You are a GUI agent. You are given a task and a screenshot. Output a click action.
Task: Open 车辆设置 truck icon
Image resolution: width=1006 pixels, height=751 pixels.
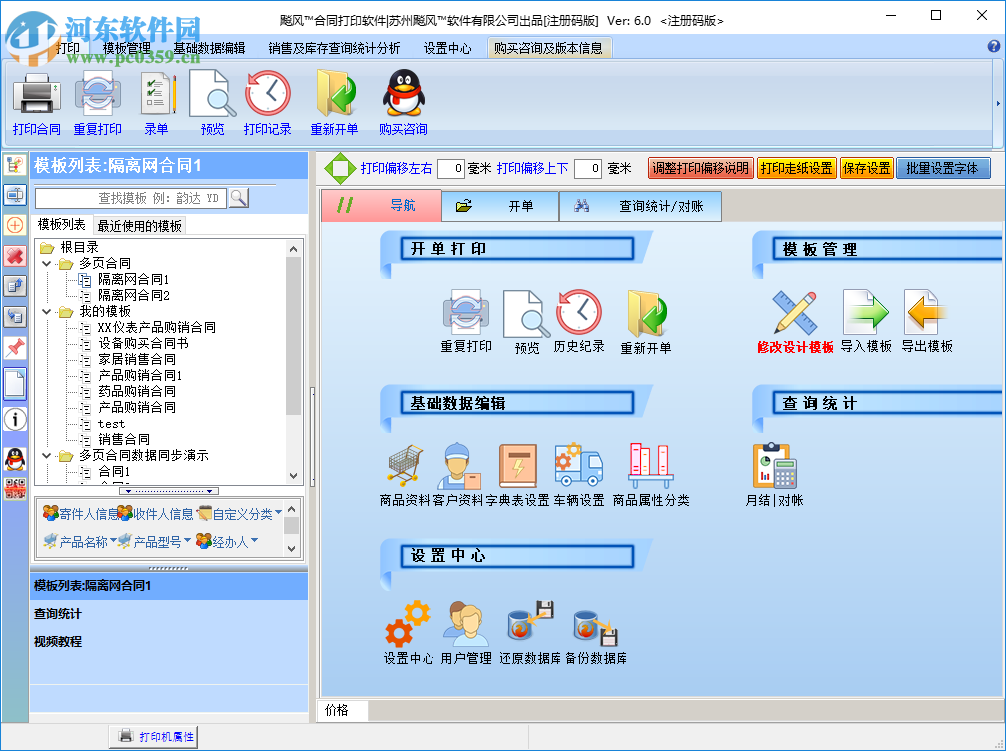tap(579, 464)
